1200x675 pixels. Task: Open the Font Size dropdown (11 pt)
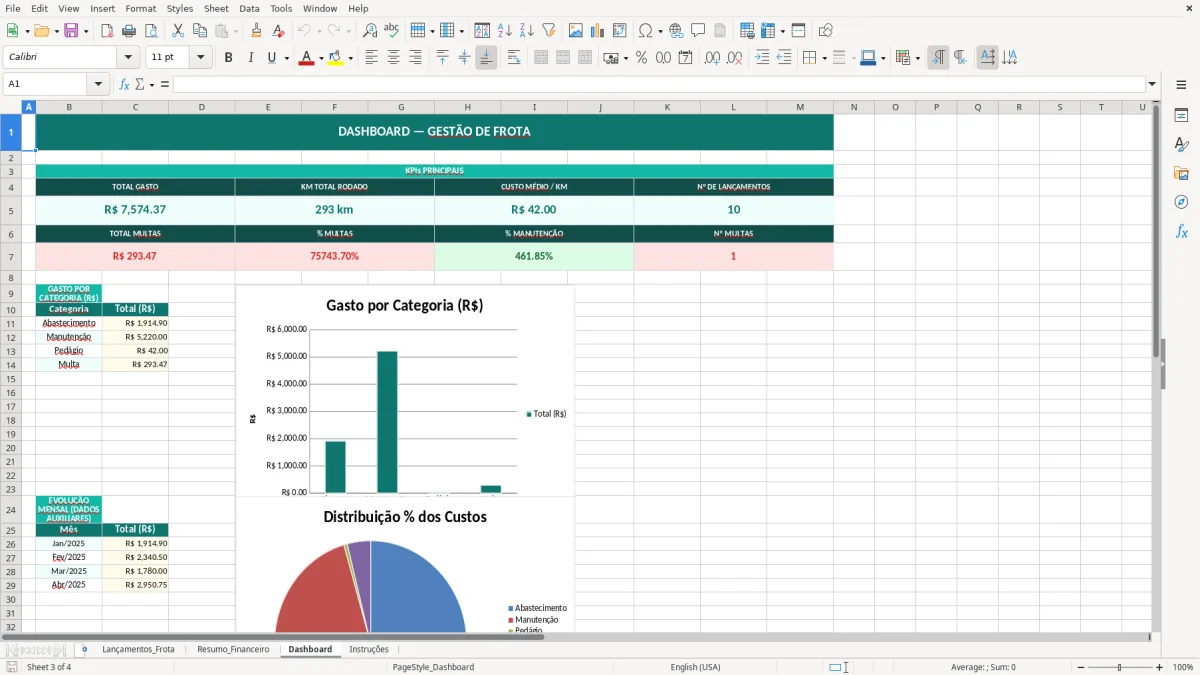tap(201, 58)
